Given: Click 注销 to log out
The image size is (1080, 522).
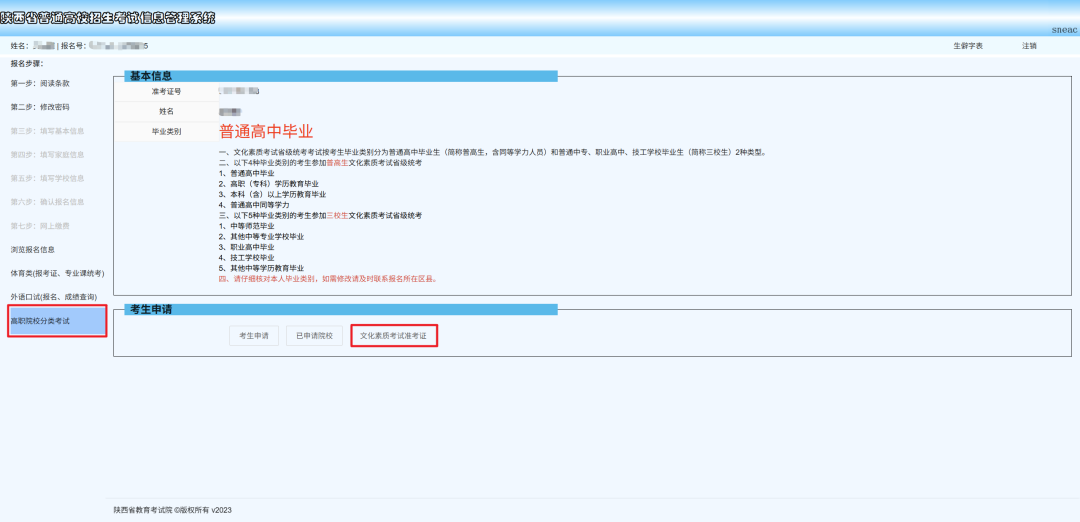Looking at the screenshot, I should coord(1029,46).
